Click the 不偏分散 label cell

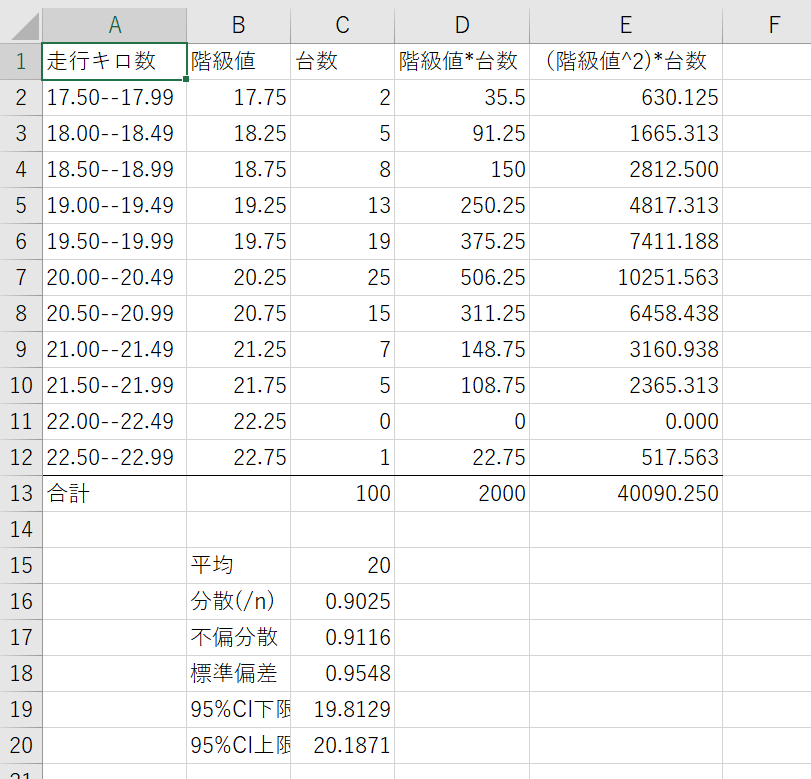(x=238, y=637)
